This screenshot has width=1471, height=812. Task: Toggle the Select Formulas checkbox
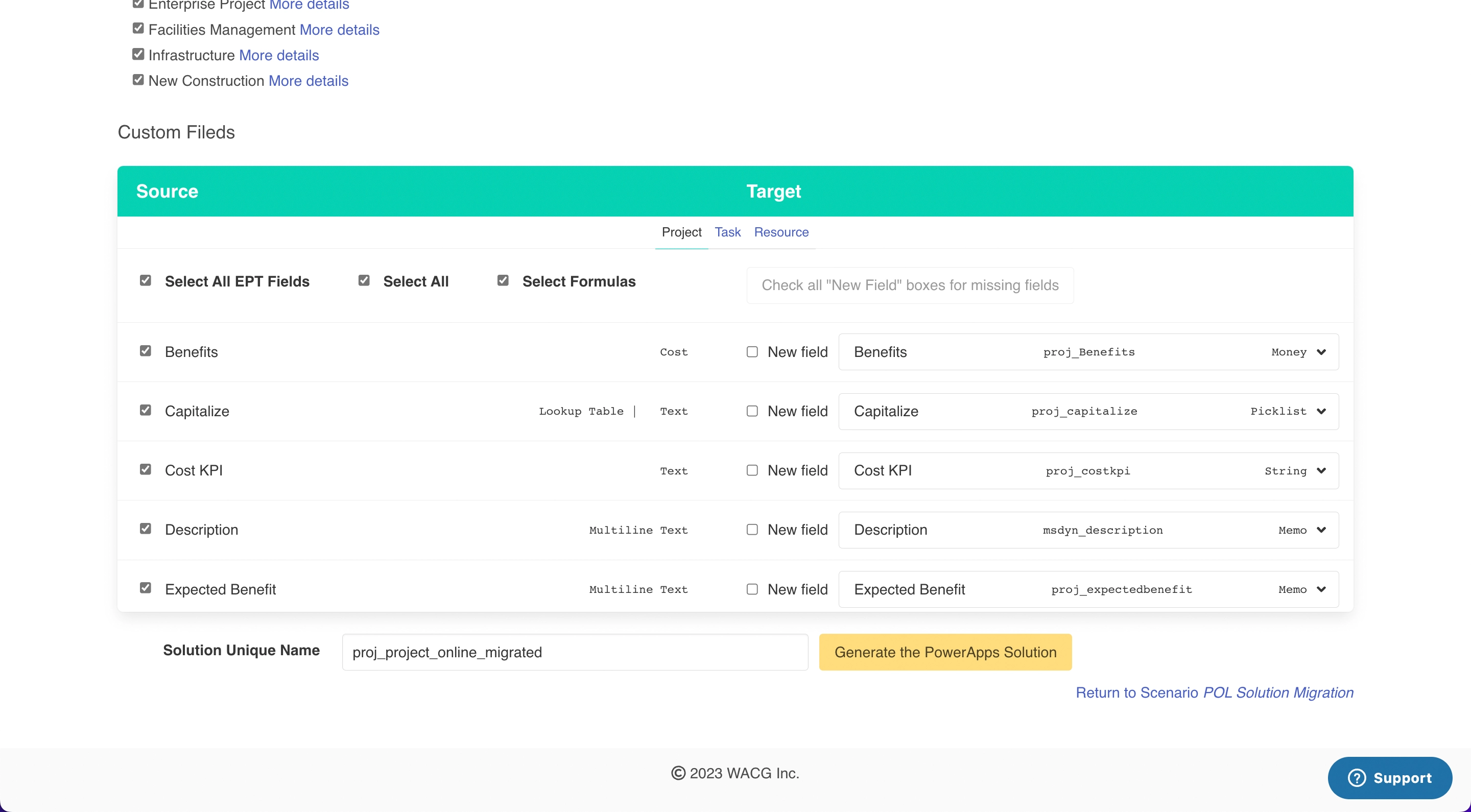[x=503, y=280]
